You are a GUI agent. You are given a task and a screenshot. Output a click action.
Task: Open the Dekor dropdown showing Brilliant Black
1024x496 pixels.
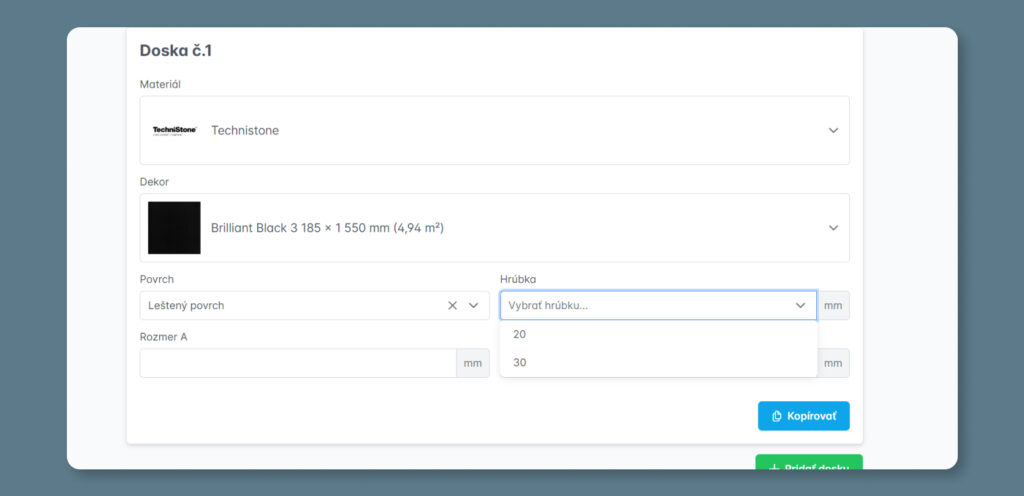coord(494,228)
